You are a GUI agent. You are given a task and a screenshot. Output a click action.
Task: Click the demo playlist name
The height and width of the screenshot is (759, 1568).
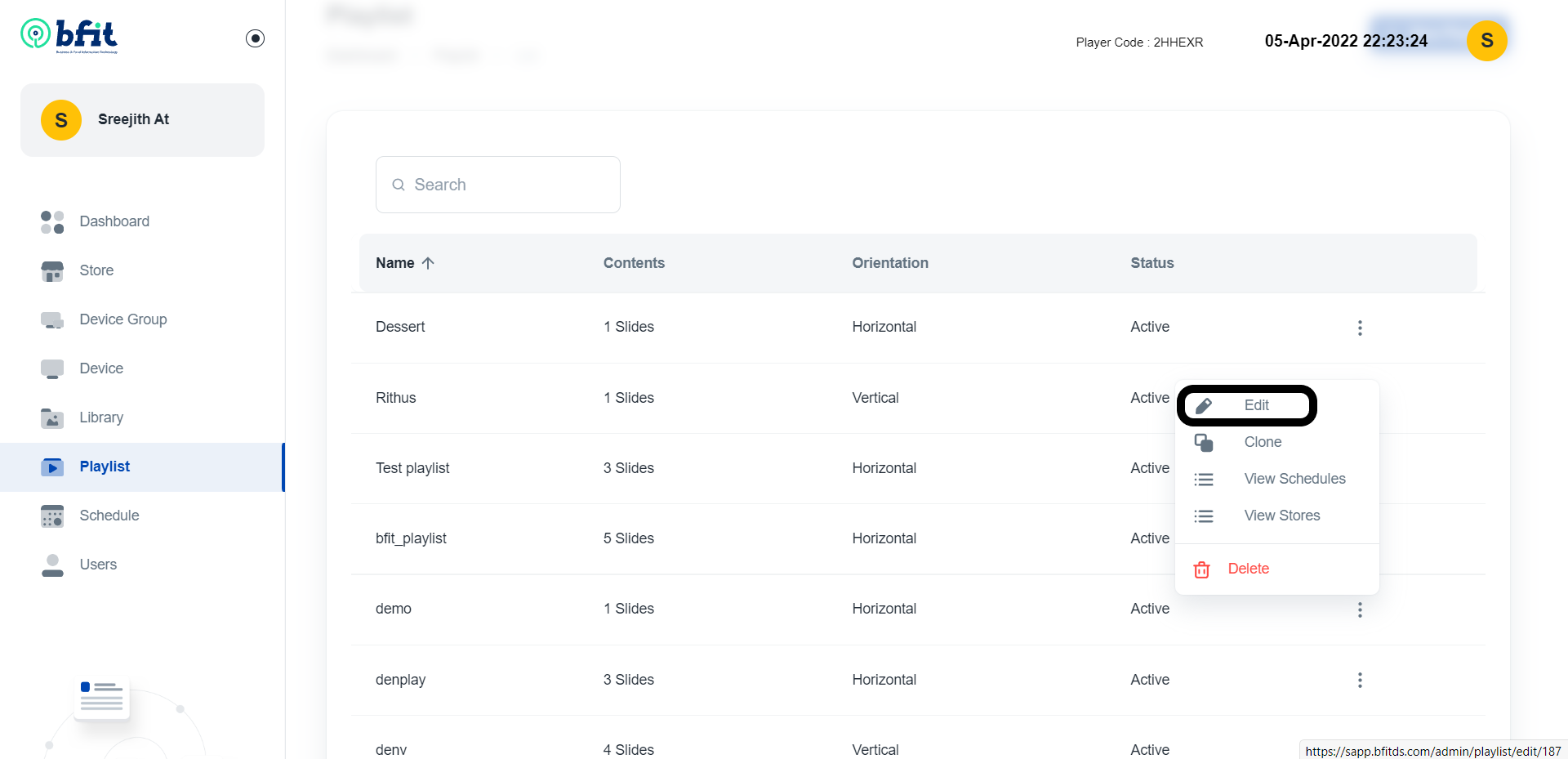point(393,609)
